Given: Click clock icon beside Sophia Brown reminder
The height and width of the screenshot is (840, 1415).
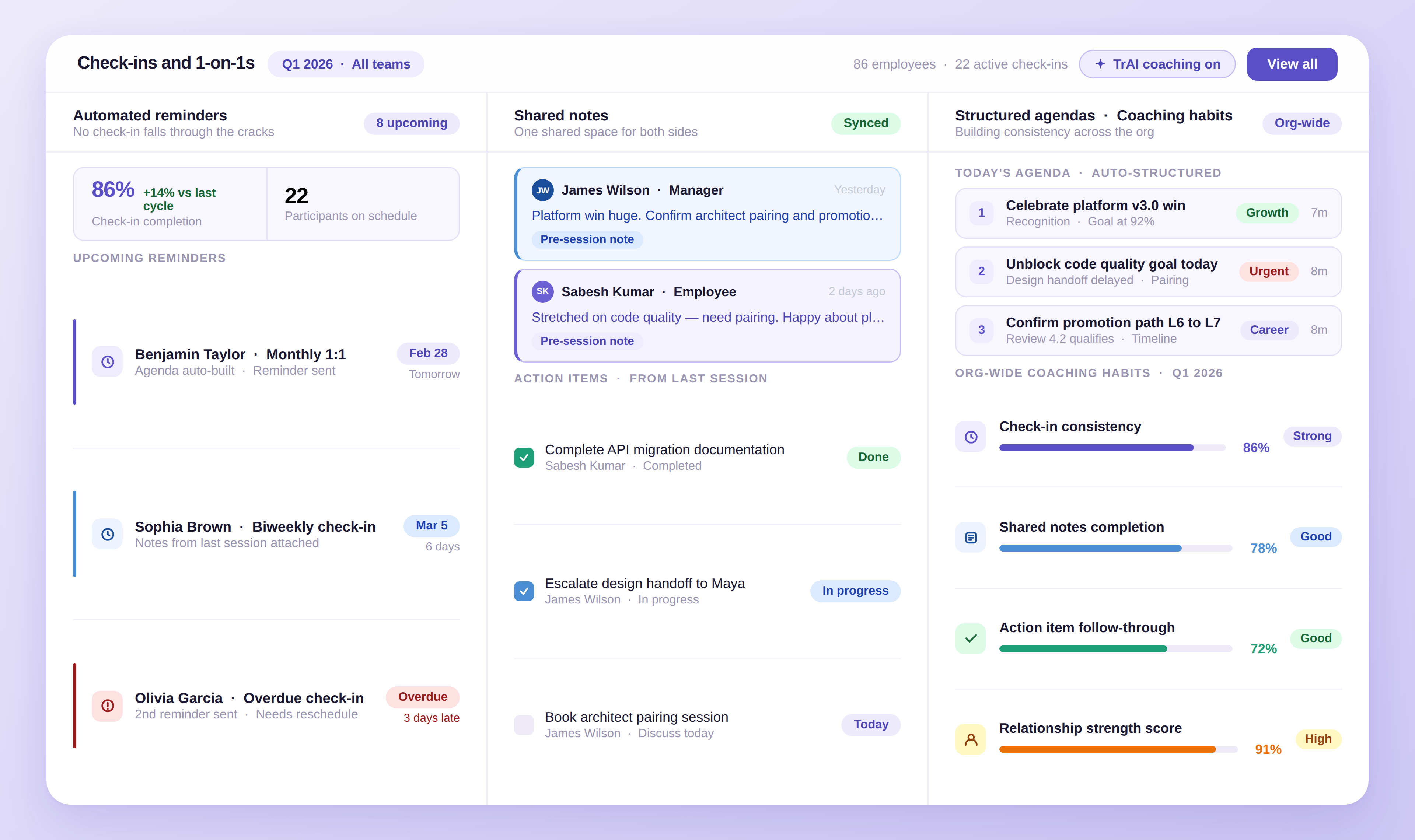Looking at the screenshot, I should click(108, 534).
